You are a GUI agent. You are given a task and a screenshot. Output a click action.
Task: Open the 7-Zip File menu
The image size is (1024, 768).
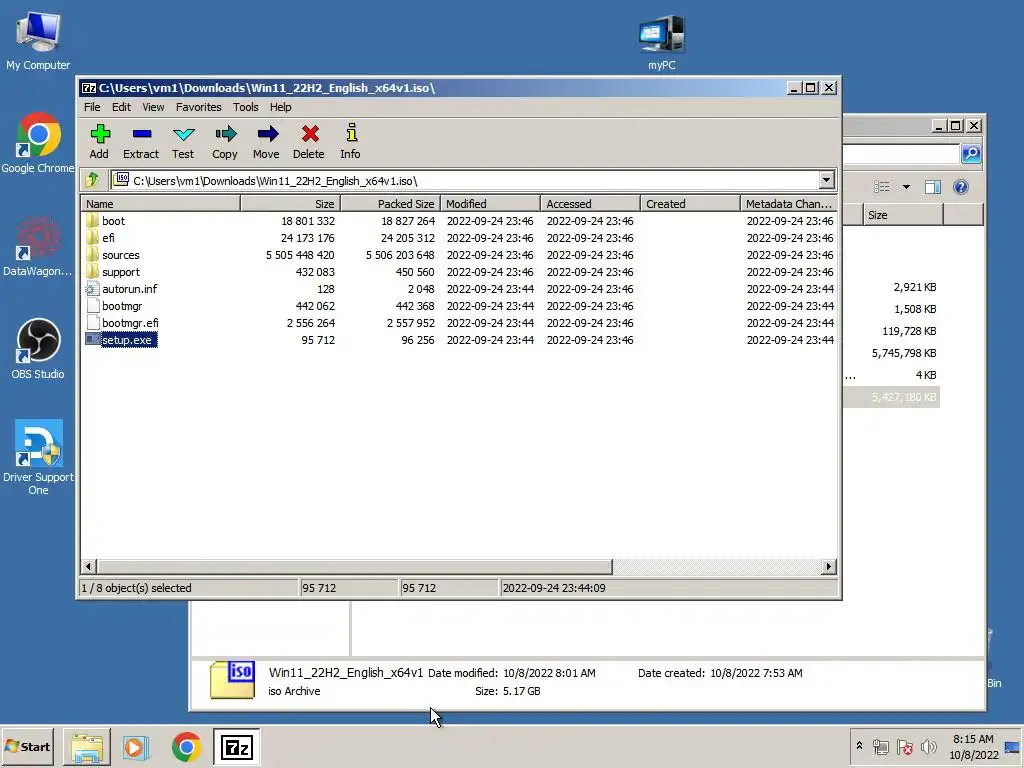(92, 107)
